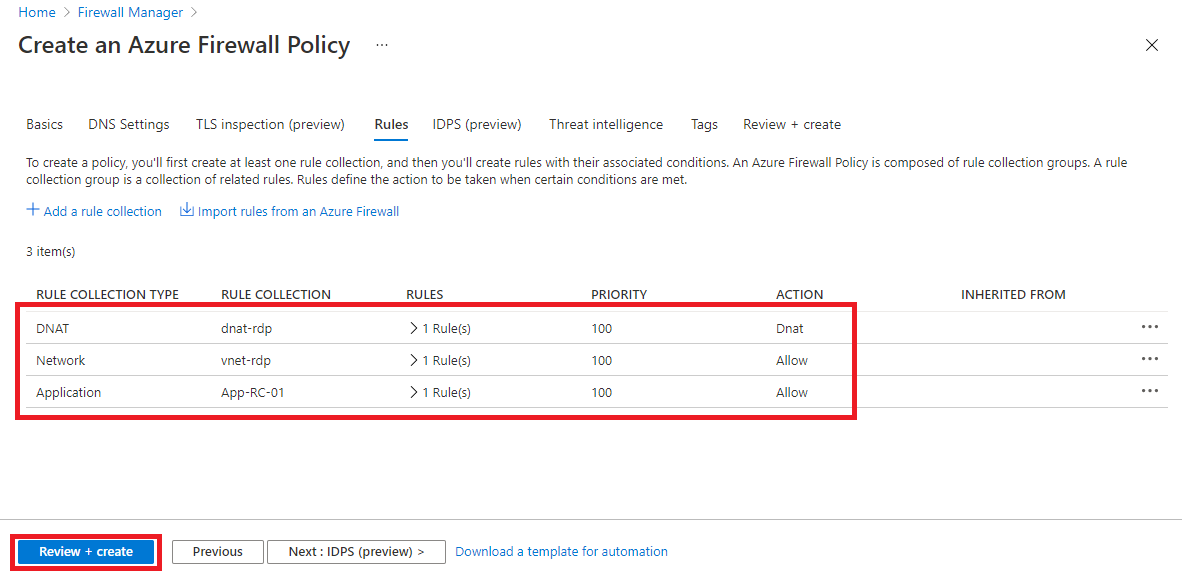Click the 3 item(s) count label
This screenshot has height=574, width=1182.
[51, 252]
